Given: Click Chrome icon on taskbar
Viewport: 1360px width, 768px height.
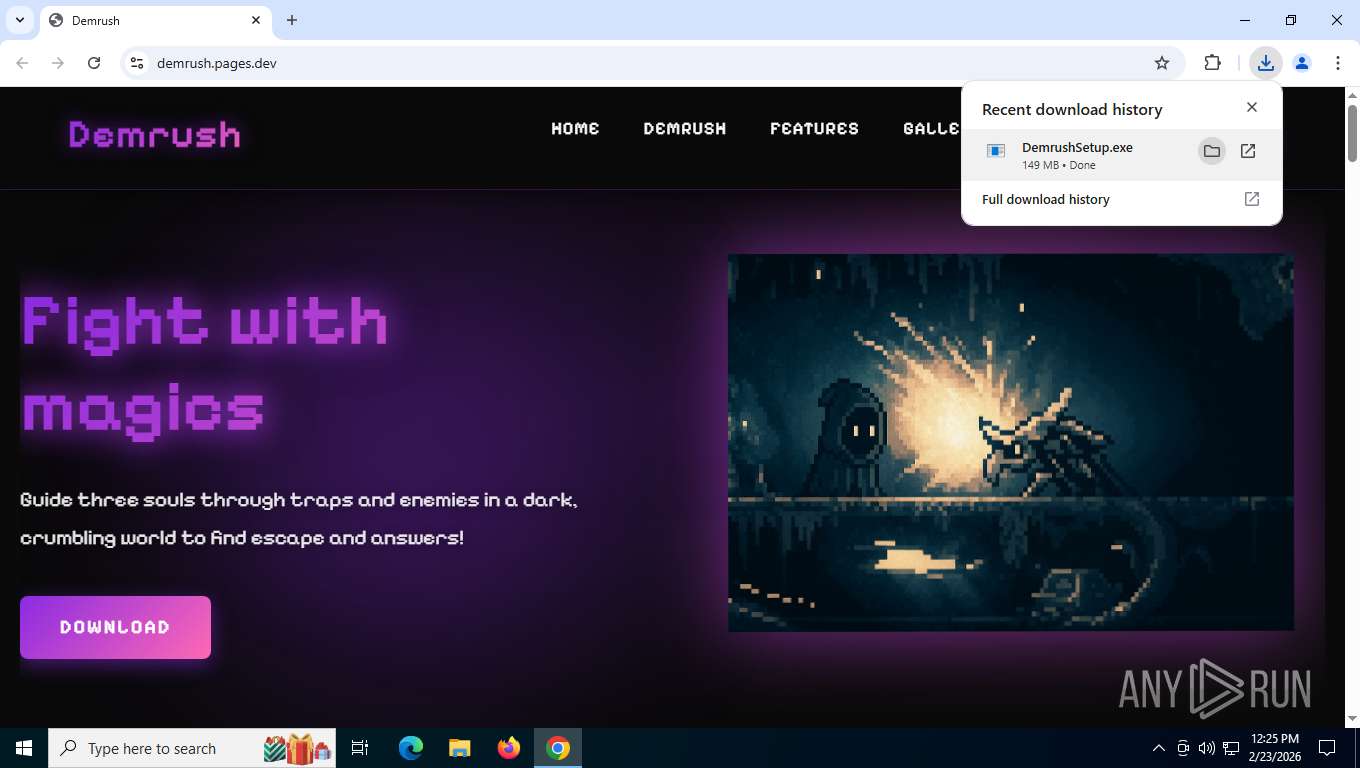Looking at the screenshot, I should [558, 748].
